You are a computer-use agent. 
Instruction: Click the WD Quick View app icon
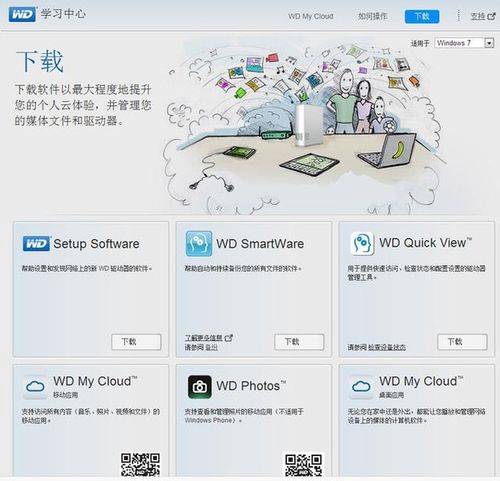tap(362, 244)
